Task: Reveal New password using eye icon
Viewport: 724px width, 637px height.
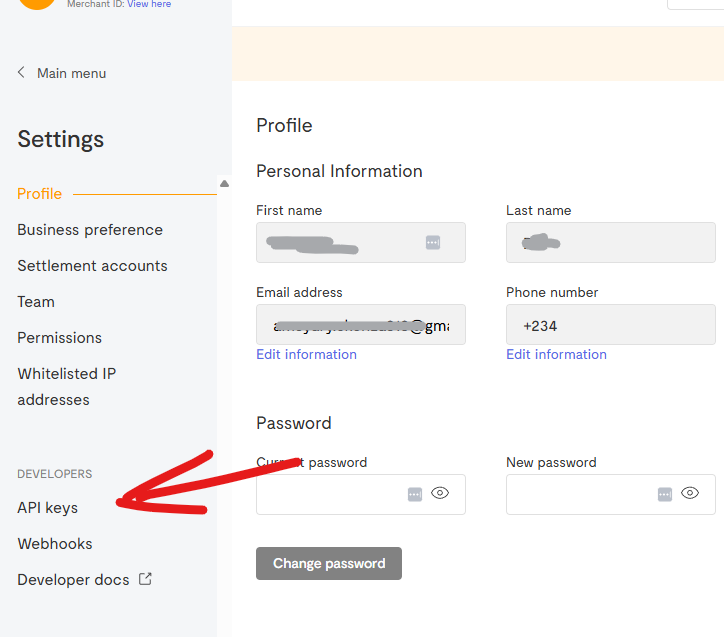Action: [690, 493]
